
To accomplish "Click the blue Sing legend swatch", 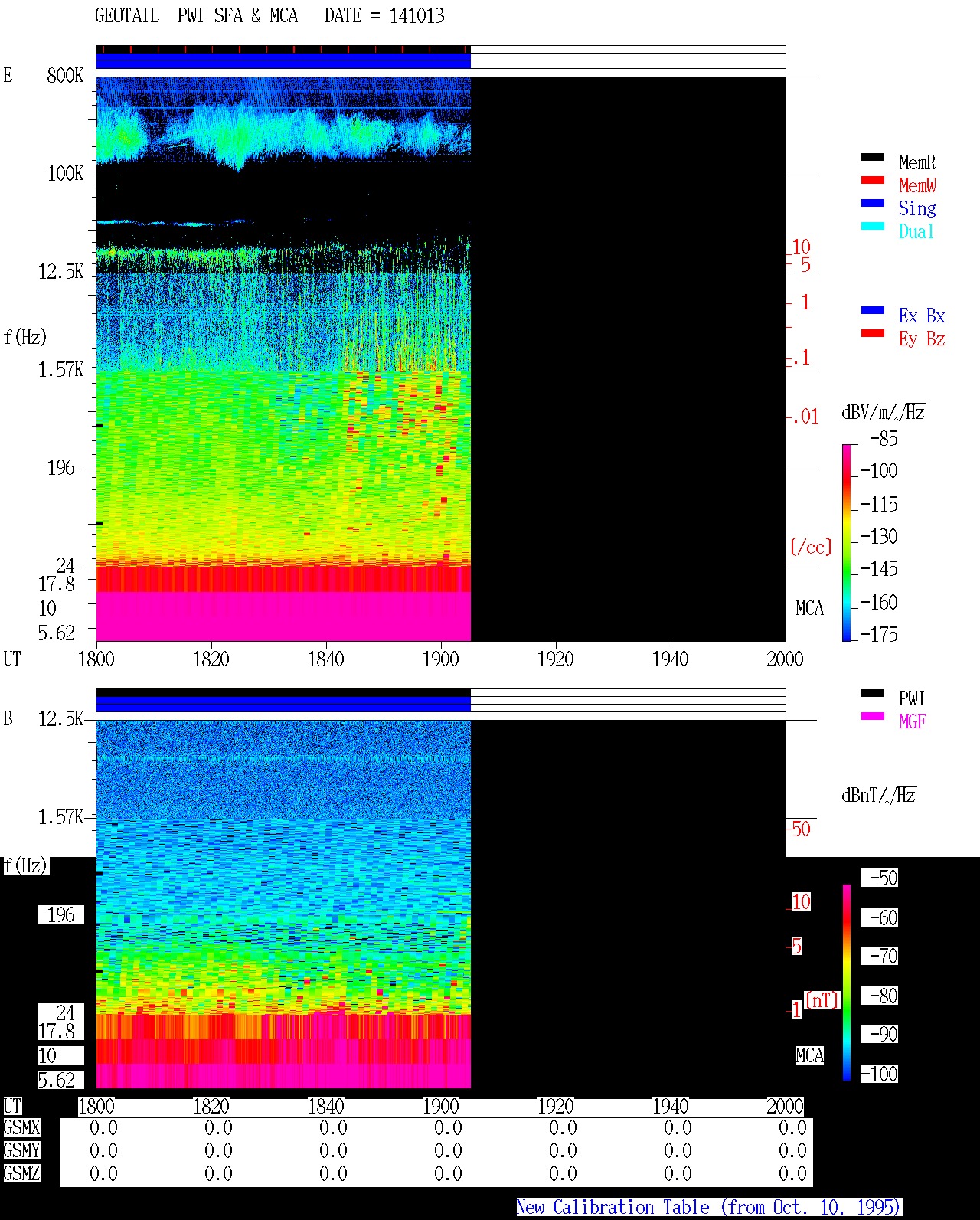I will point(873,203).
